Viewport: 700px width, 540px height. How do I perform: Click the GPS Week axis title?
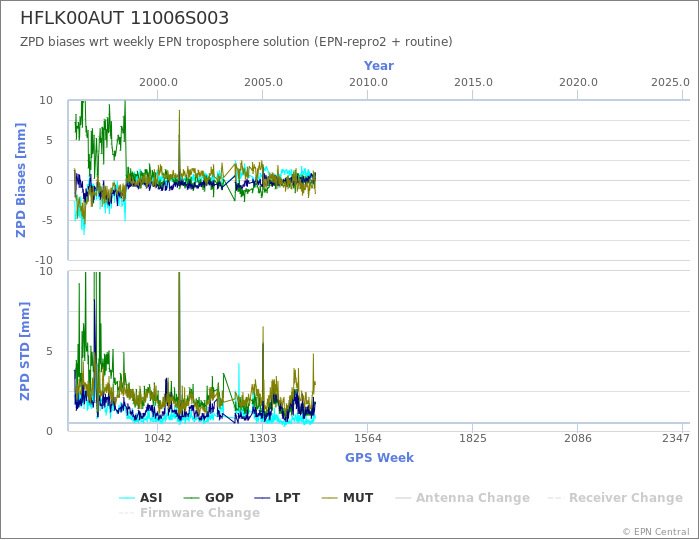coord(379,458)
